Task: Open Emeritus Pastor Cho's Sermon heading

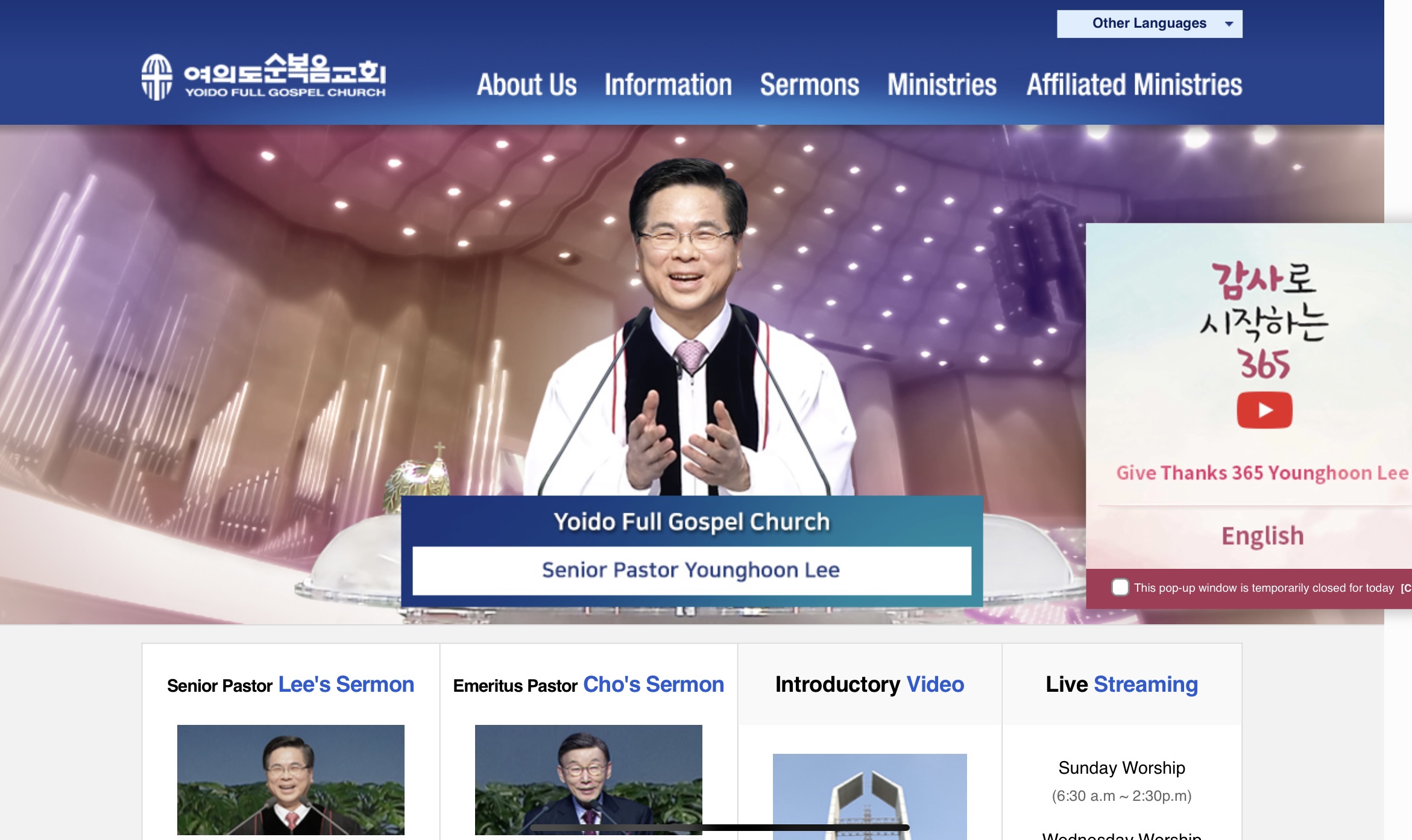Action: [x=588, y=685]
